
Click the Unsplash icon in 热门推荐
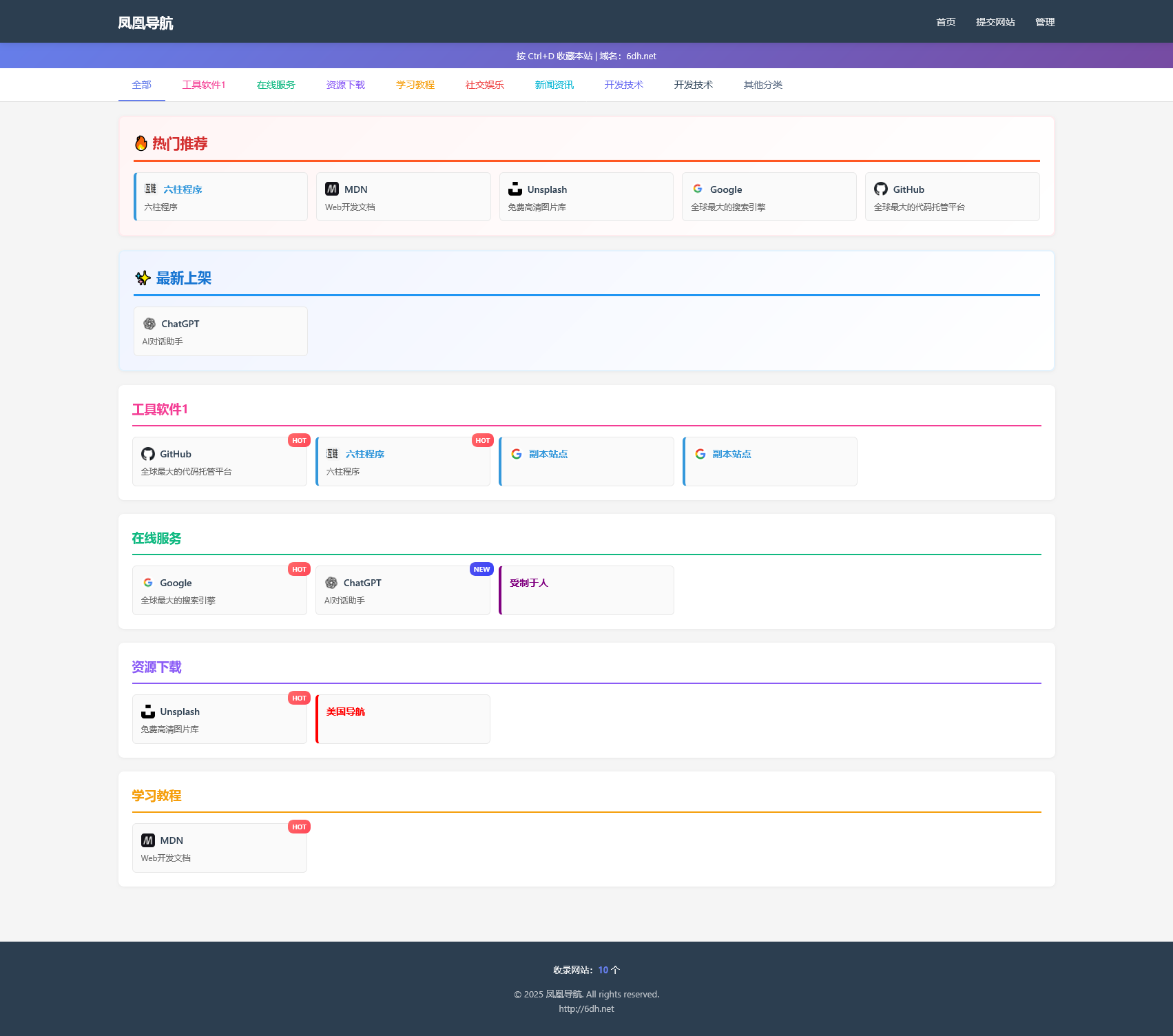point(515,189)
